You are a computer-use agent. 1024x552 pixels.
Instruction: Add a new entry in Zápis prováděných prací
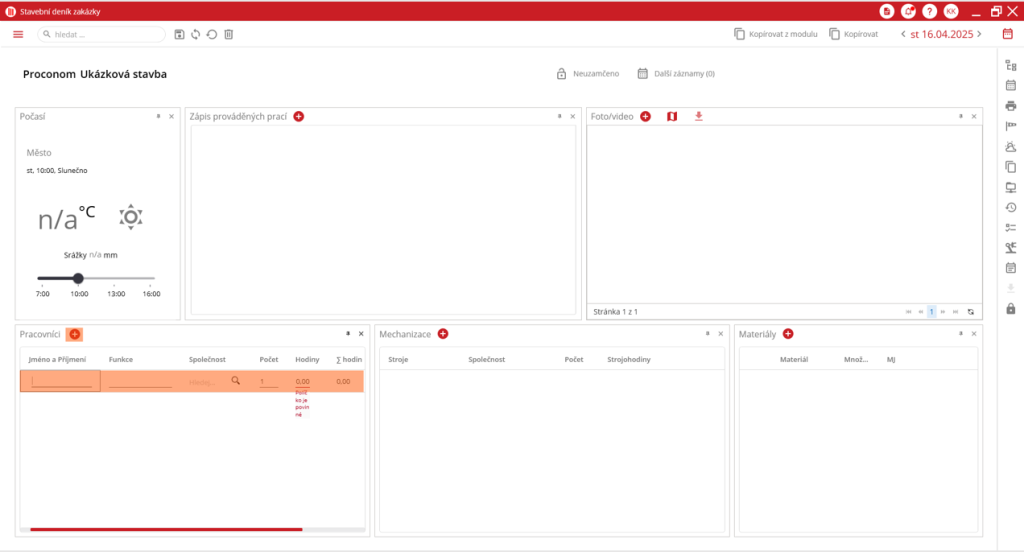click(299, 117)
